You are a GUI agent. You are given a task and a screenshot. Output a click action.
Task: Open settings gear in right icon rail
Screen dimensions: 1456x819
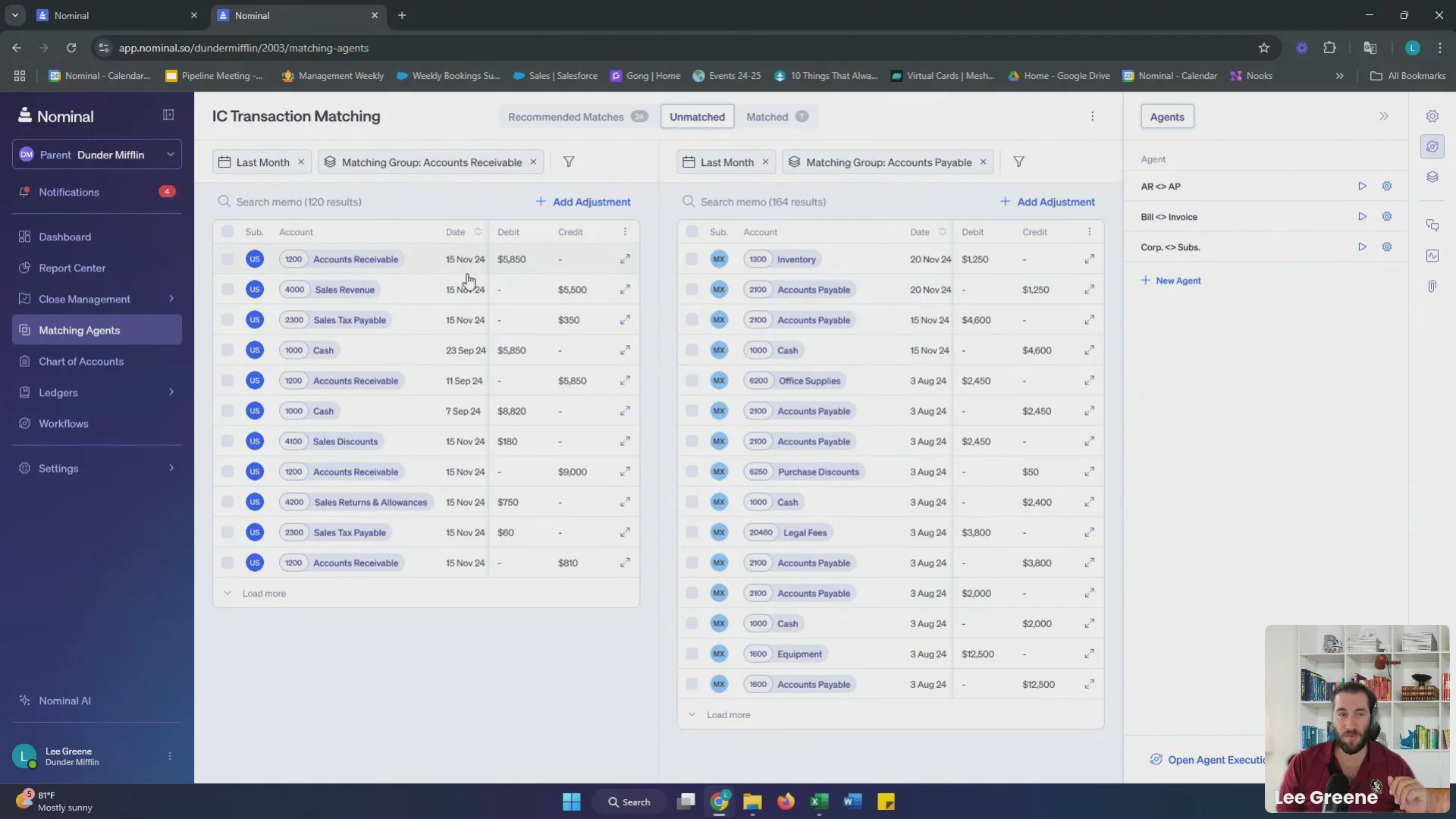(x=1432, y=116)
